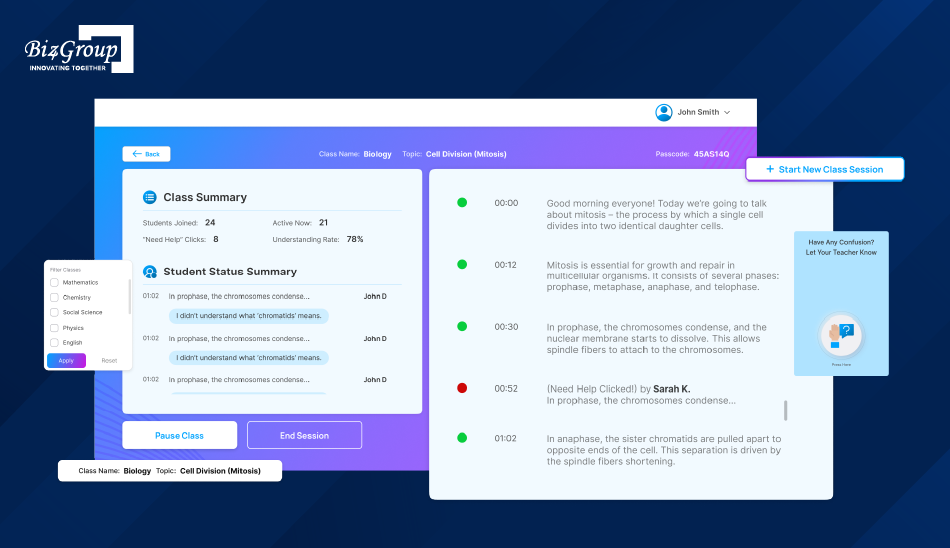Apply the selected class filters
The width and height of the screenshot is (950, 548).
pos(66,360)
